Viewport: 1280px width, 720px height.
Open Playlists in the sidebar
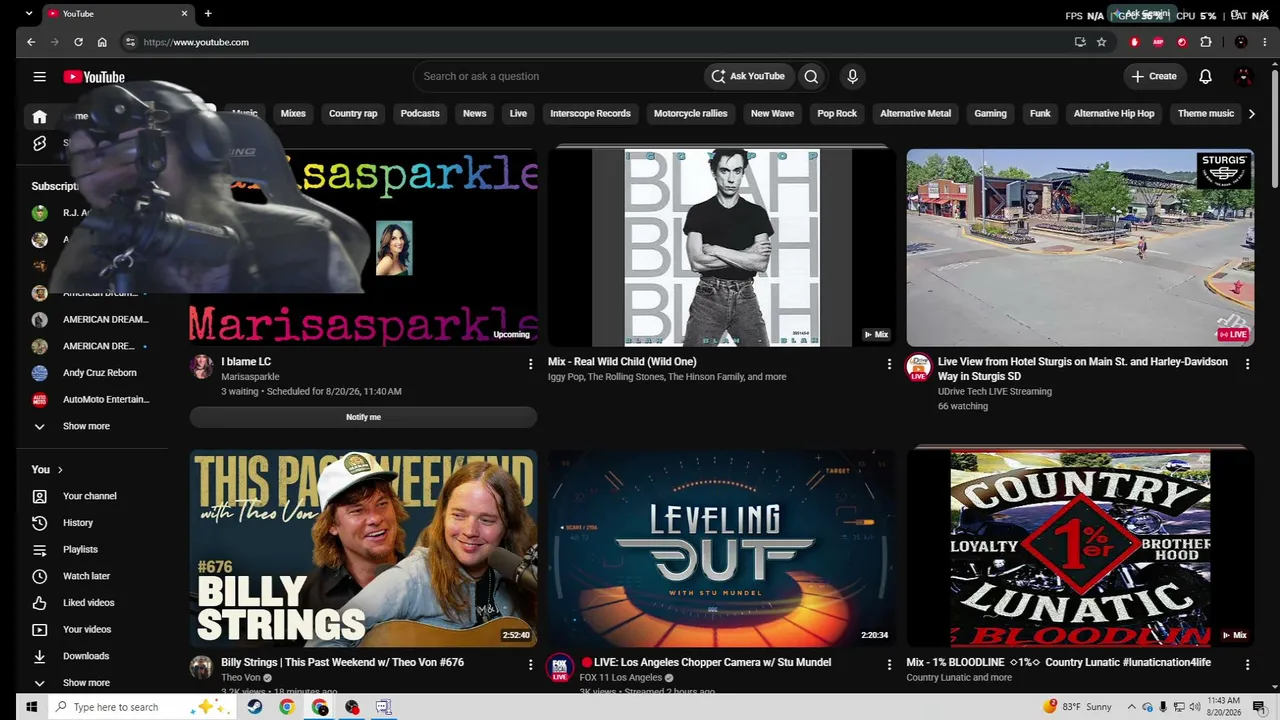pos(80,549)
